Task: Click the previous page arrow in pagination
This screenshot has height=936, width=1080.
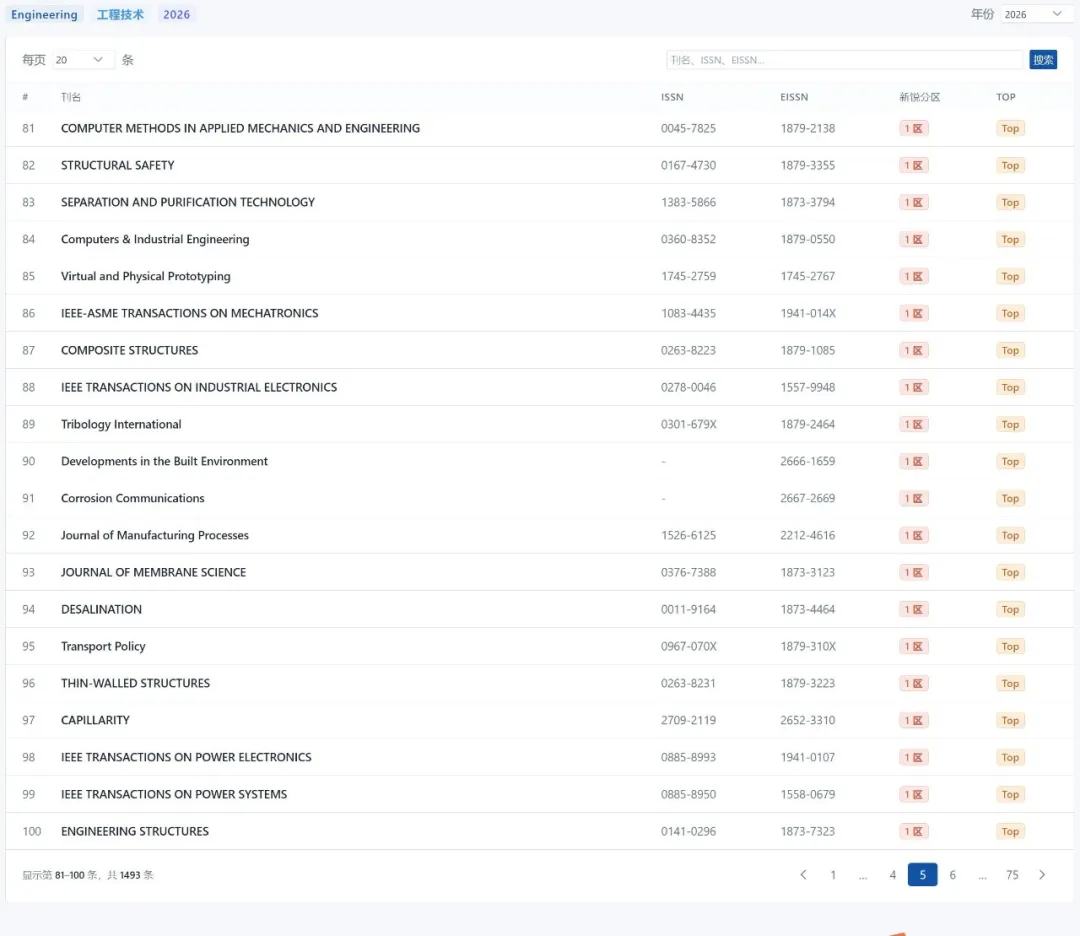Action: tap(803, 875)
